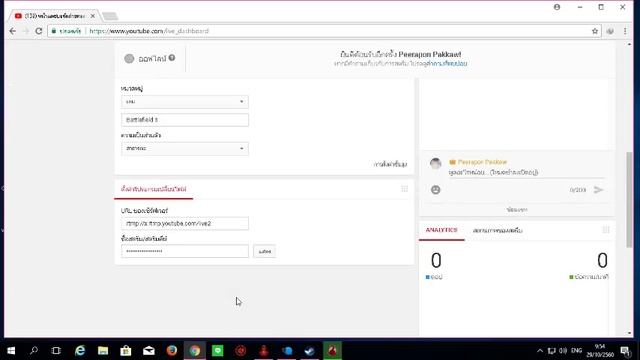Open the advanced settings link

coord(390,164)
